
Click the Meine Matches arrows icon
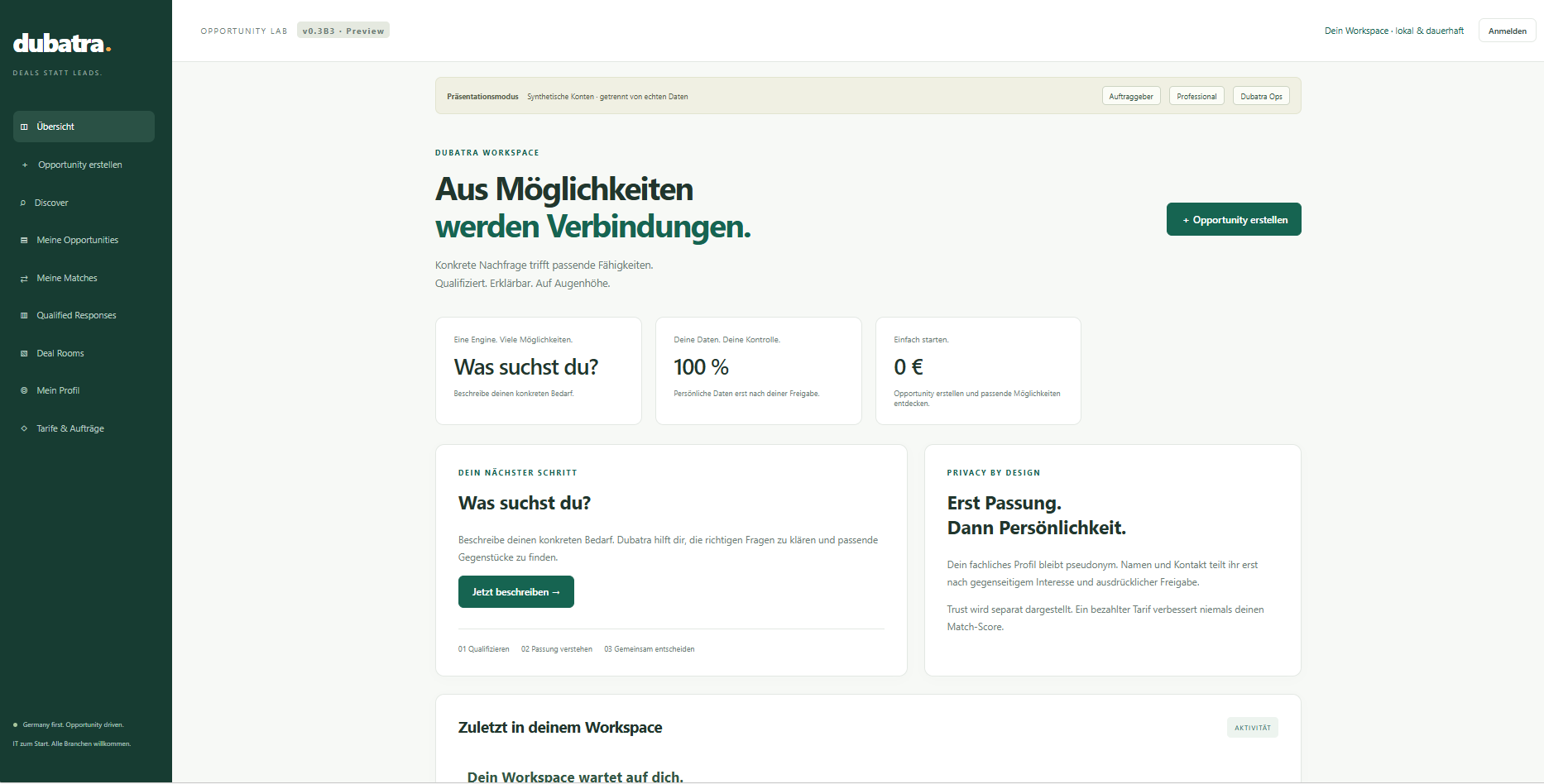click(24, 278)
